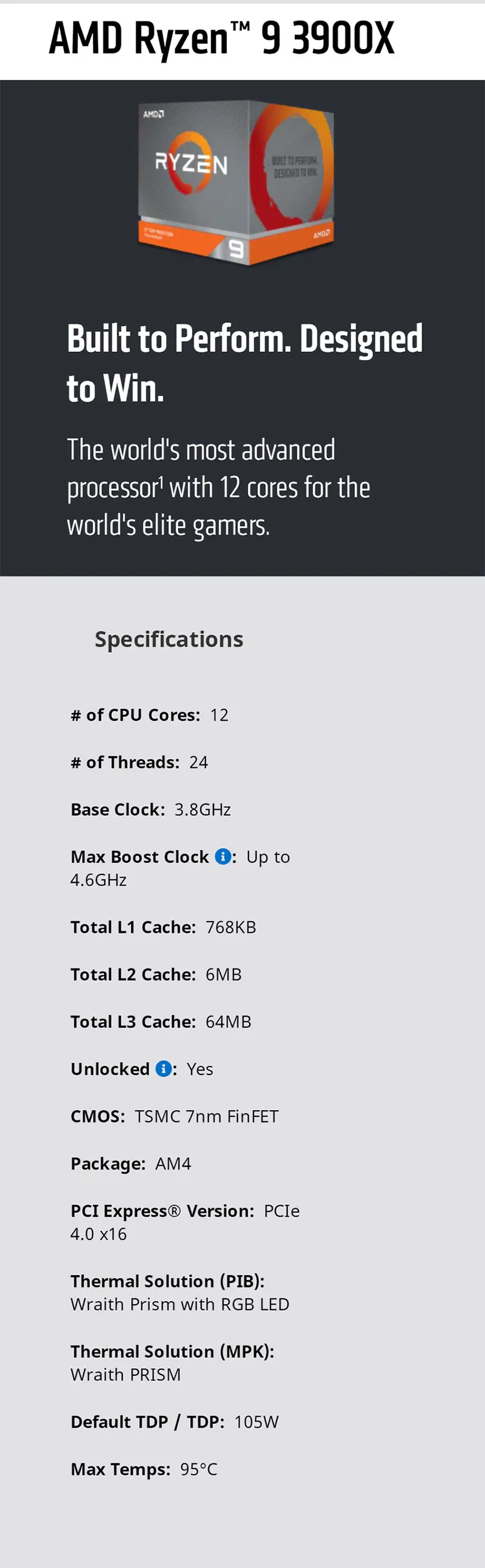Click the Max Boost Clock info icon
The width and height of the screenshot is (485, 1568).
[x=222, y=856]
